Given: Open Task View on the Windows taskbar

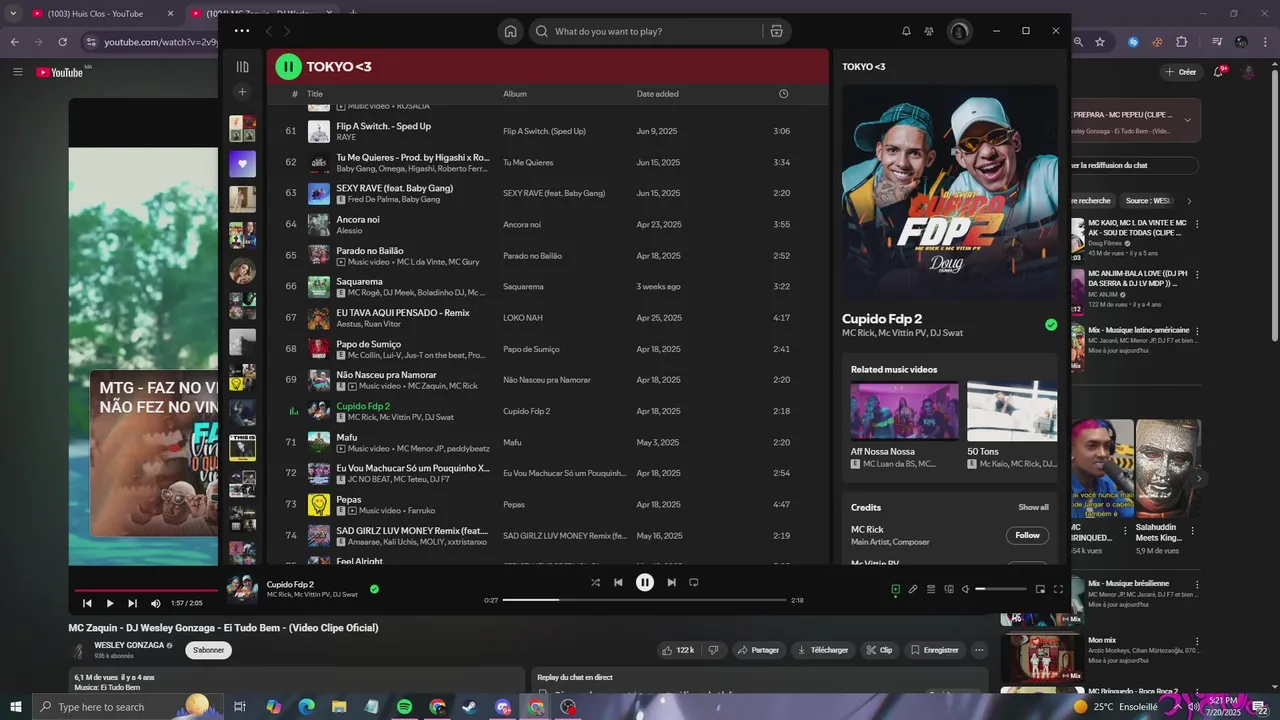Looking at the screenshot, I should (x=239, y=707).
